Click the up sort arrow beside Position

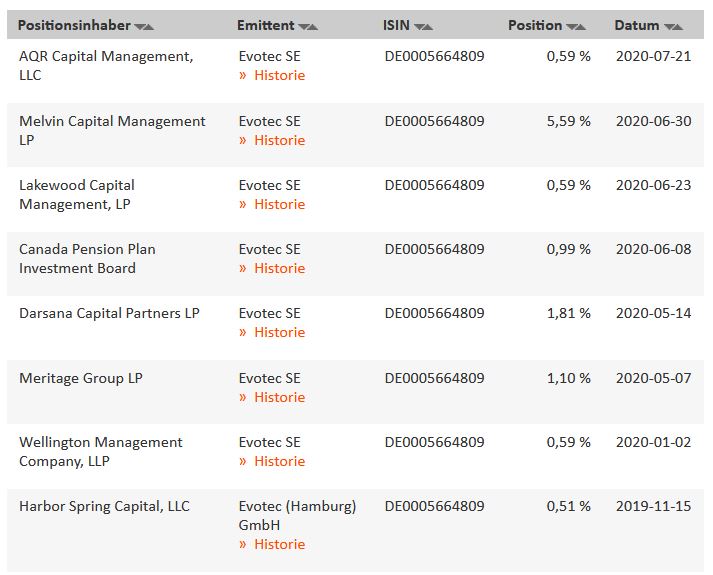pyautogui.click(x=581, y=27)
